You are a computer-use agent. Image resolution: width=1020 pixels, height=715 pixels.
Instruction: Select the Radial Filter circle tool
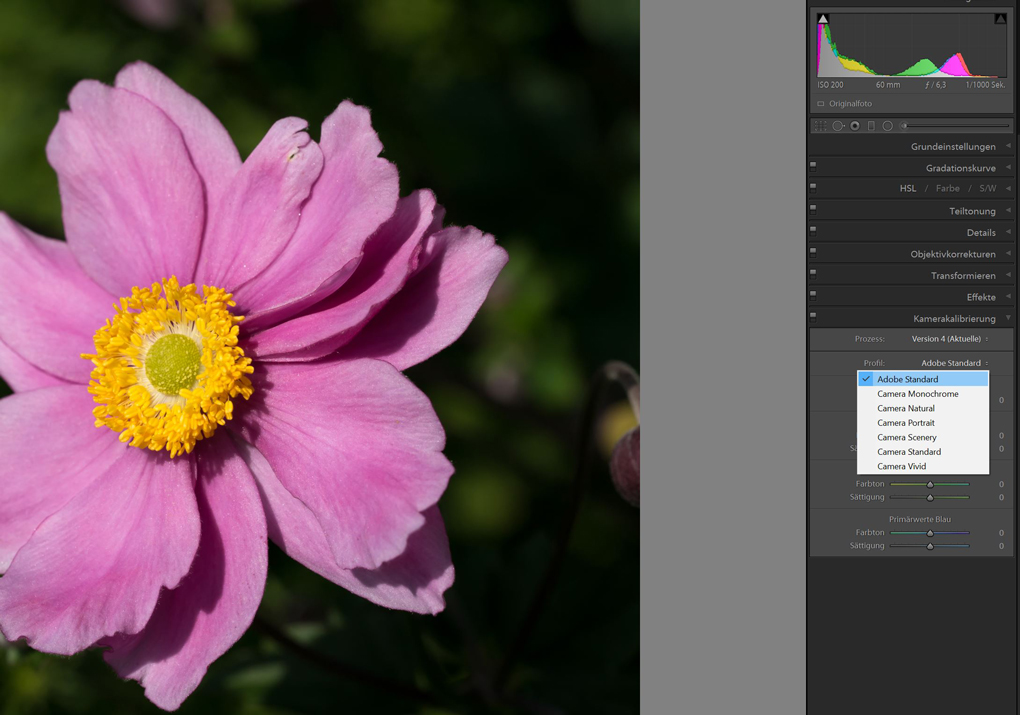pos(887,126)
